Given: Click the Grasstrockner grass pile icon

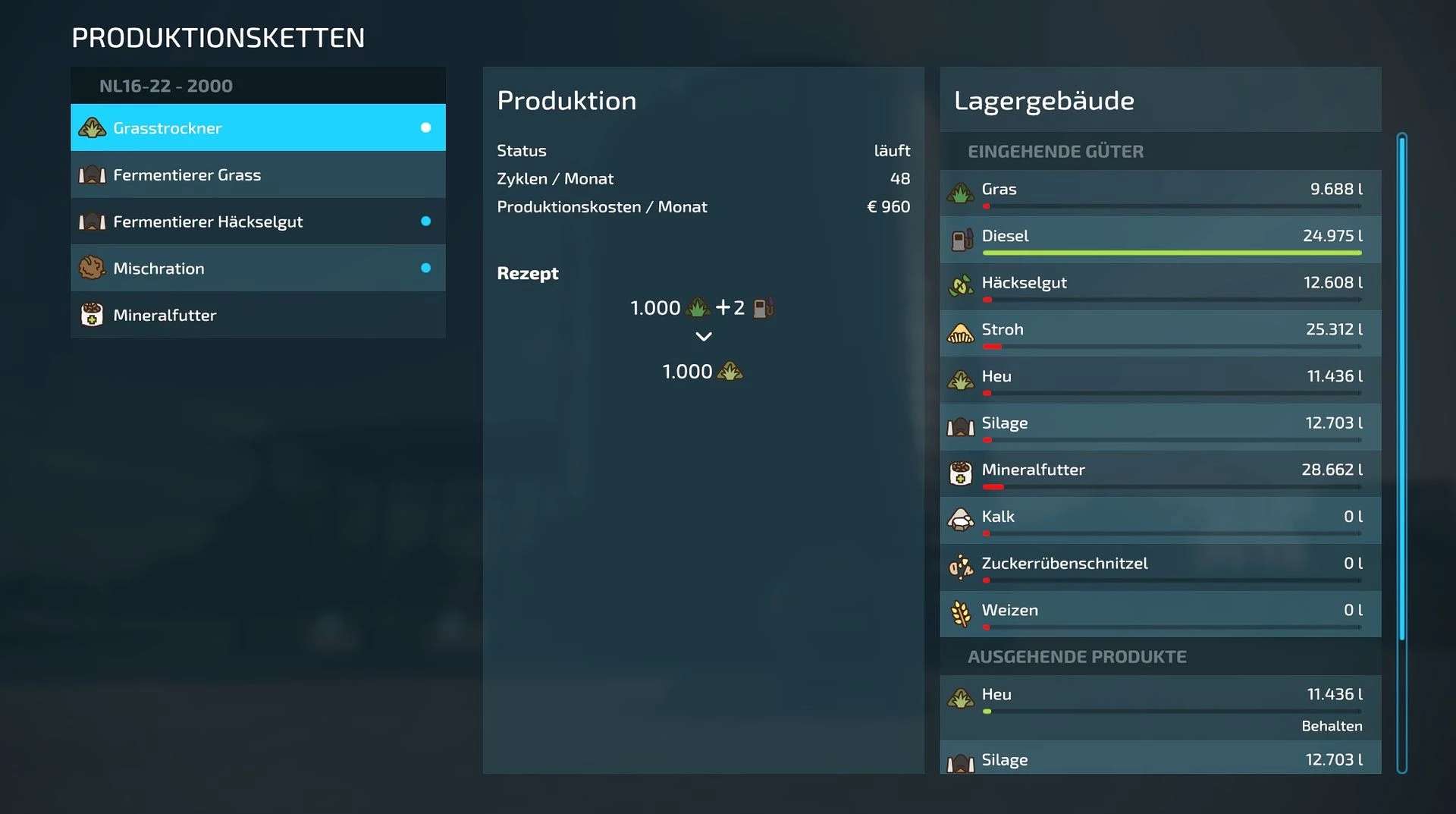Looking at the screenshot, I should pyautogui.click(x=92, y=128).
